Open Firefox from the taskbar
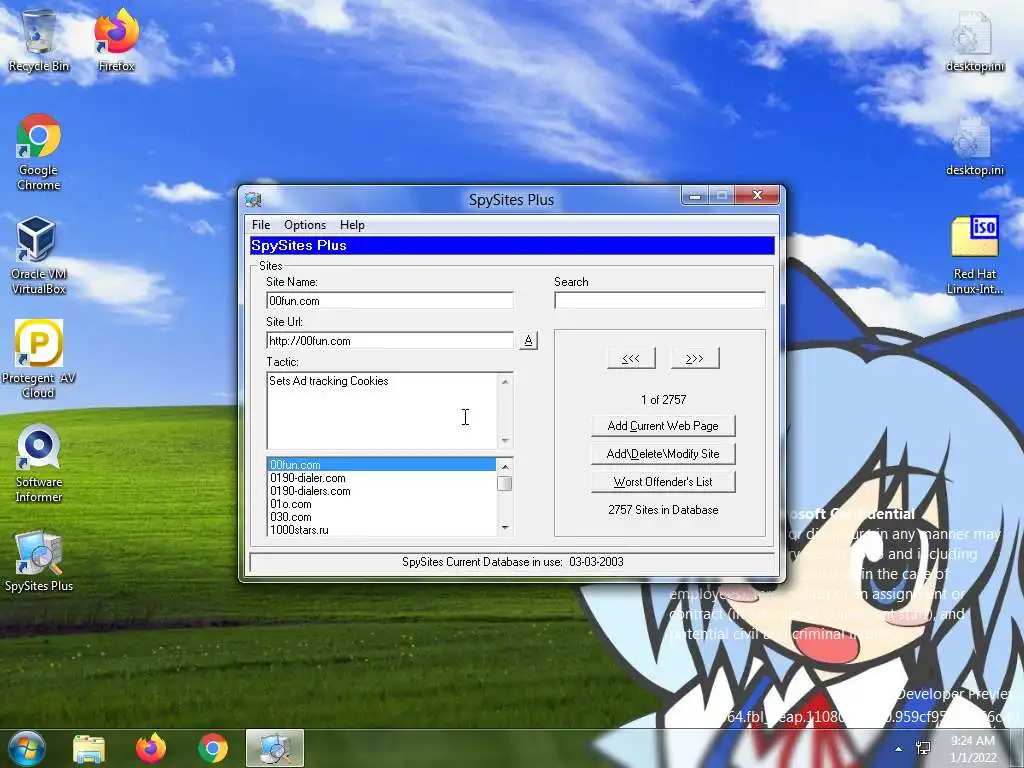 pos(151,748)
